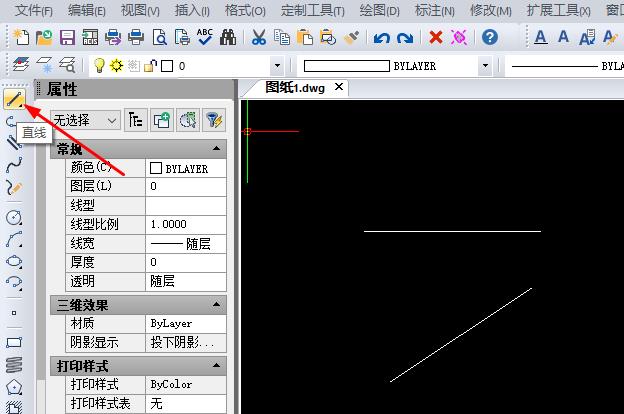Image resolution: width=624 pixels, height=414 pixels.
Task: Open find with binoculars icon
Action: 228,37
